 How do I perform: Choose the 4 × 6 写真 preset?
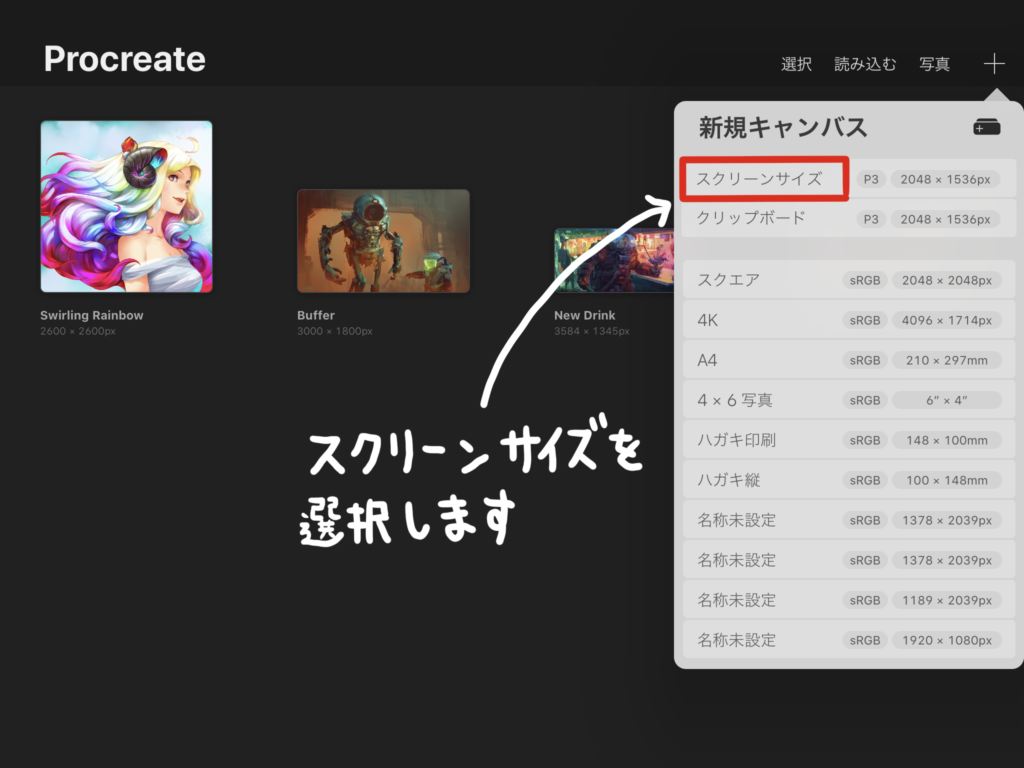(x=848, y=400)
